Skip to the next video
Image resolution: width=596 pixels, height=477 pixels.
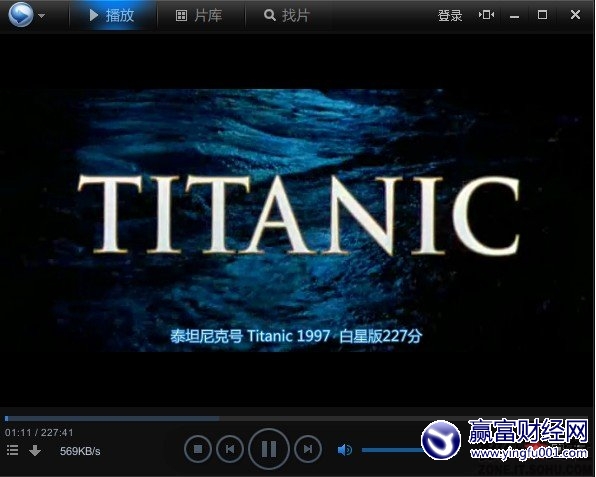(308, 450)
